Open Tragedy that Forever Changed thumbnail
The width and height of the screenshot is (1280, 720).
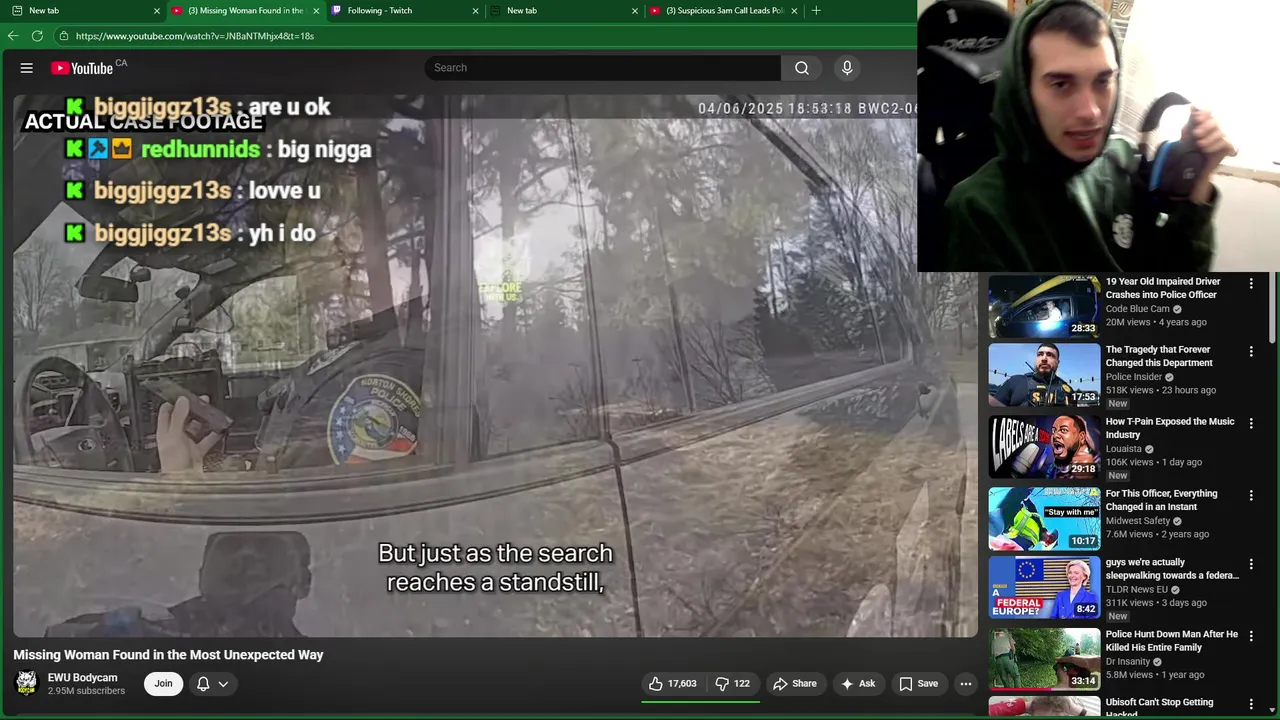[1044, 375]
